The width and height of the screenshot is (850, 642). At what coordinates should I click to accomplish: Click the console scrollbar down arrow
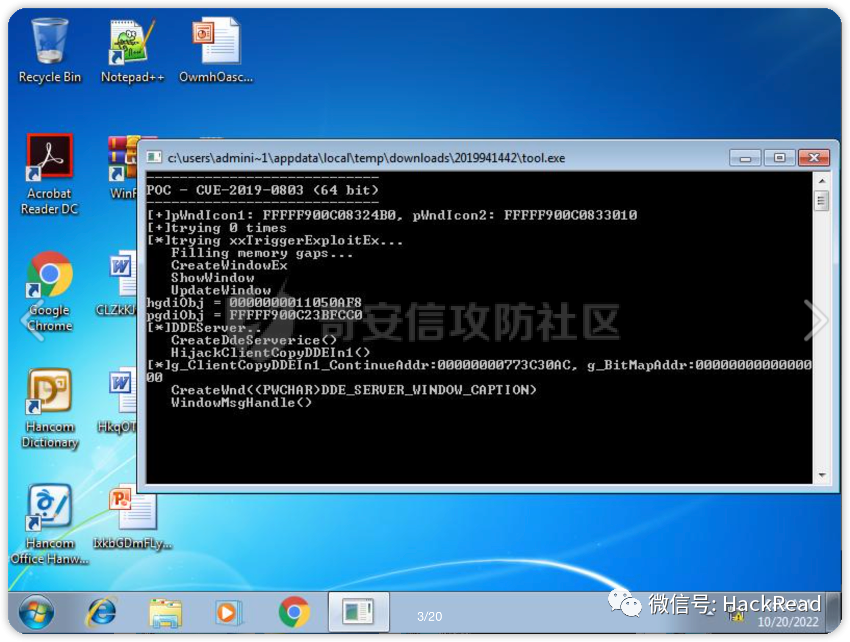coord(822,475)
